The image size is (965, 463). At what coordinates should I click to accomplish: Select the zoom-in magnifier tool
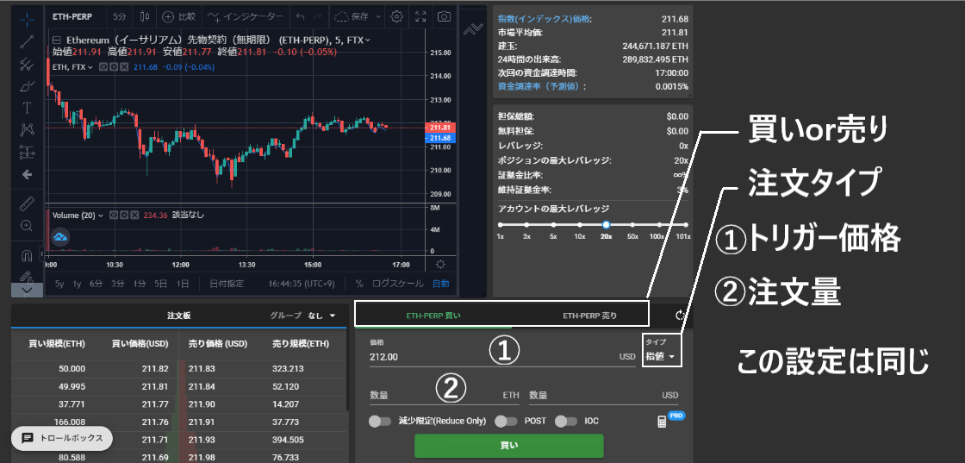coord(27,225)
